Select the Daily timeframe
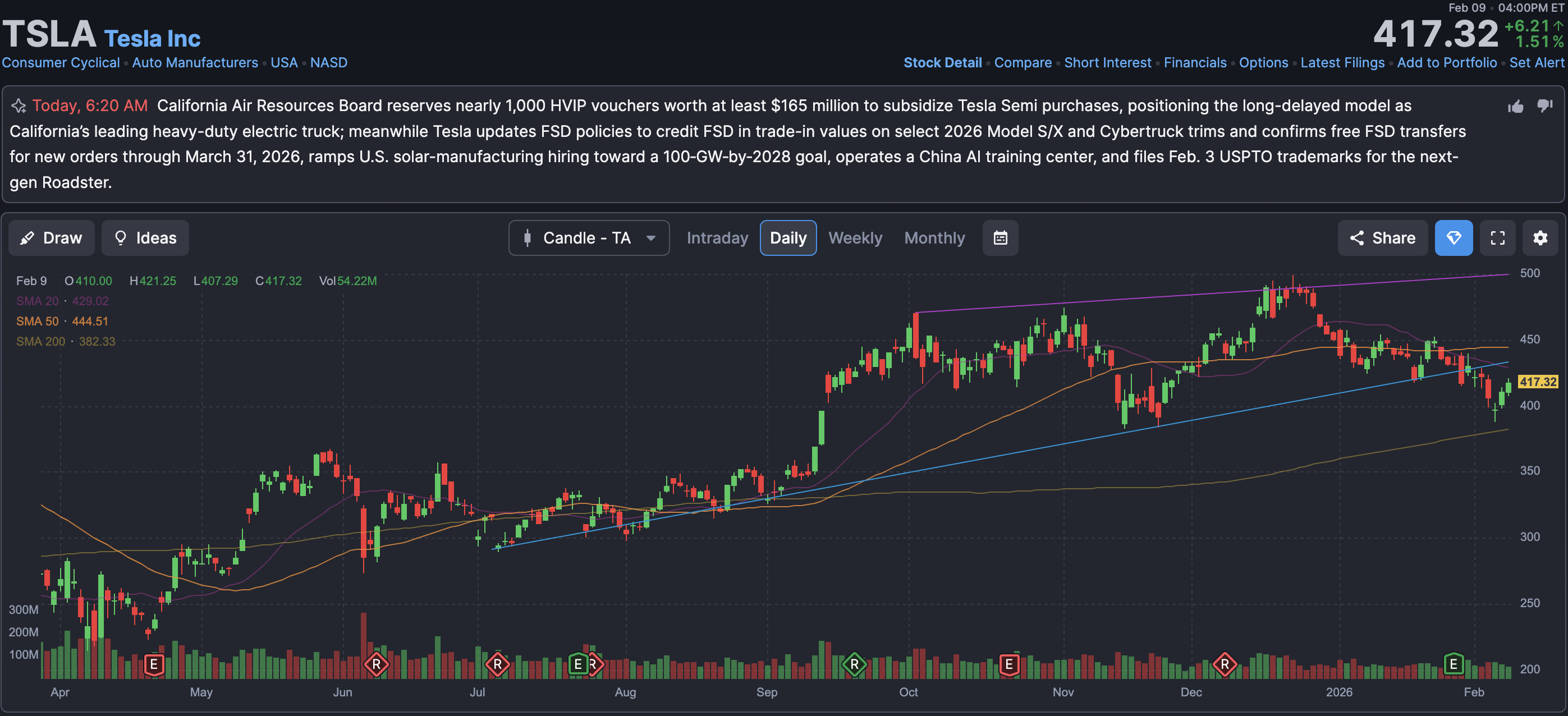Image resolution: width=1568 pixels, height=716 pixels. click(788, 238)
